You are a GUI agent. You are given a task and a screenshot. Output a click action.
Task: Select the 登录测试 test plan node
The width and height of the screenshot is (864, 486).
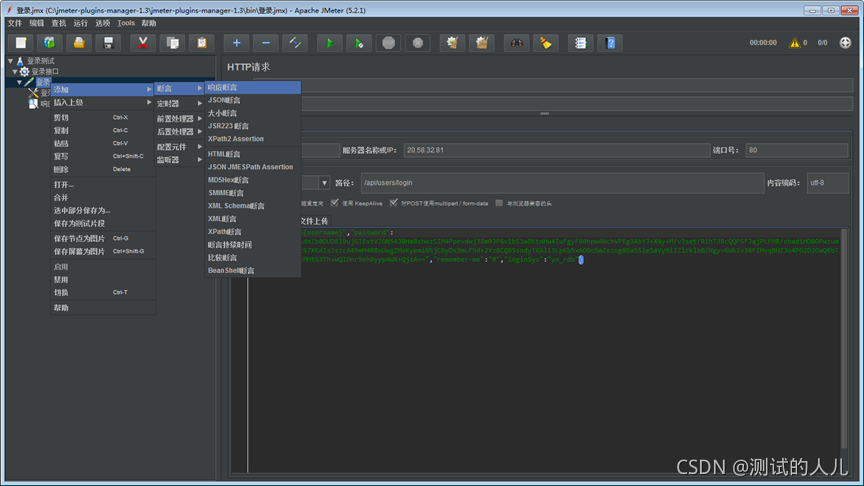click(x=41, y=61)
